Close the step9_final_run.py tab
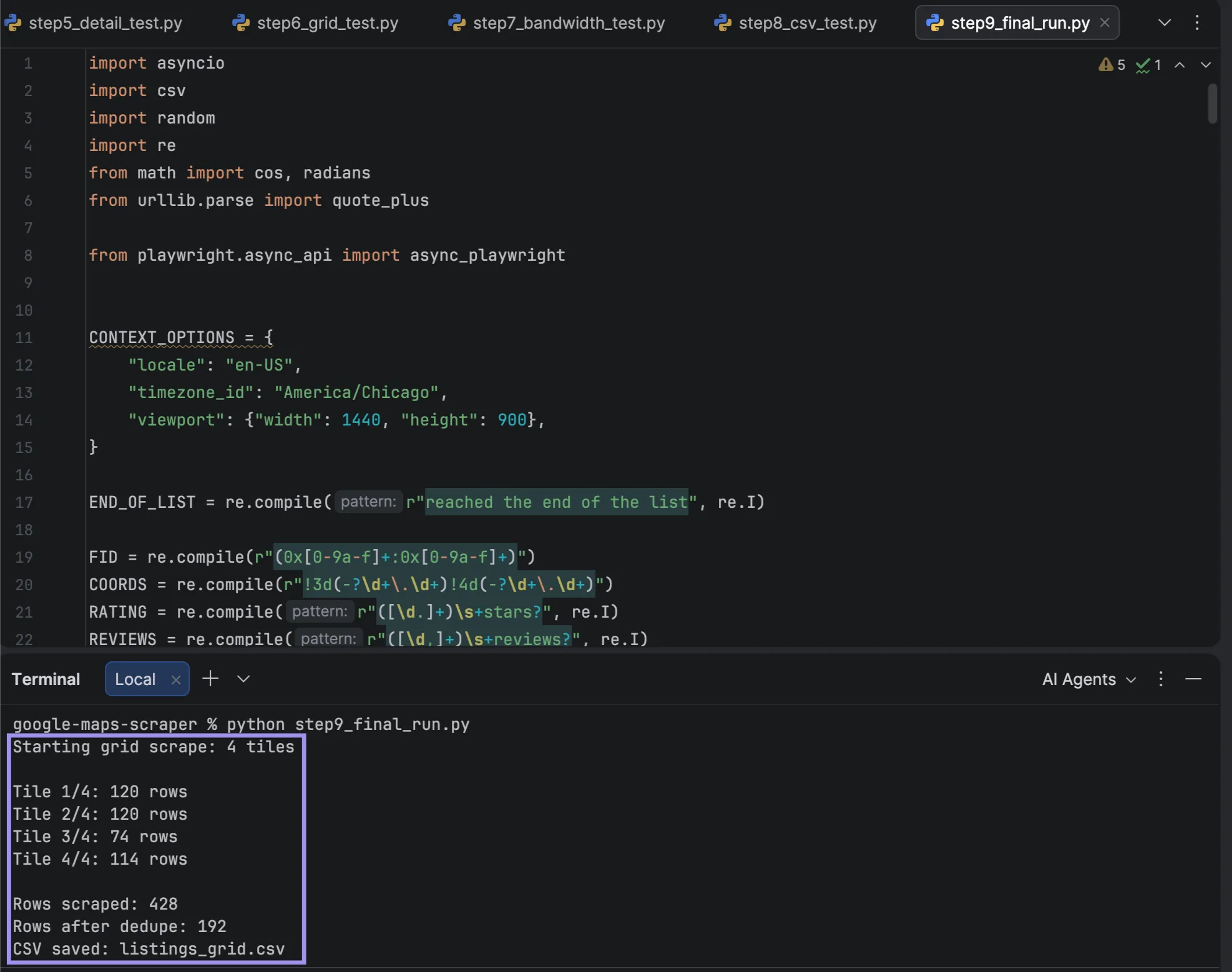The height and width of the screenshot is (972, 1232). [x=1105, y=23]
